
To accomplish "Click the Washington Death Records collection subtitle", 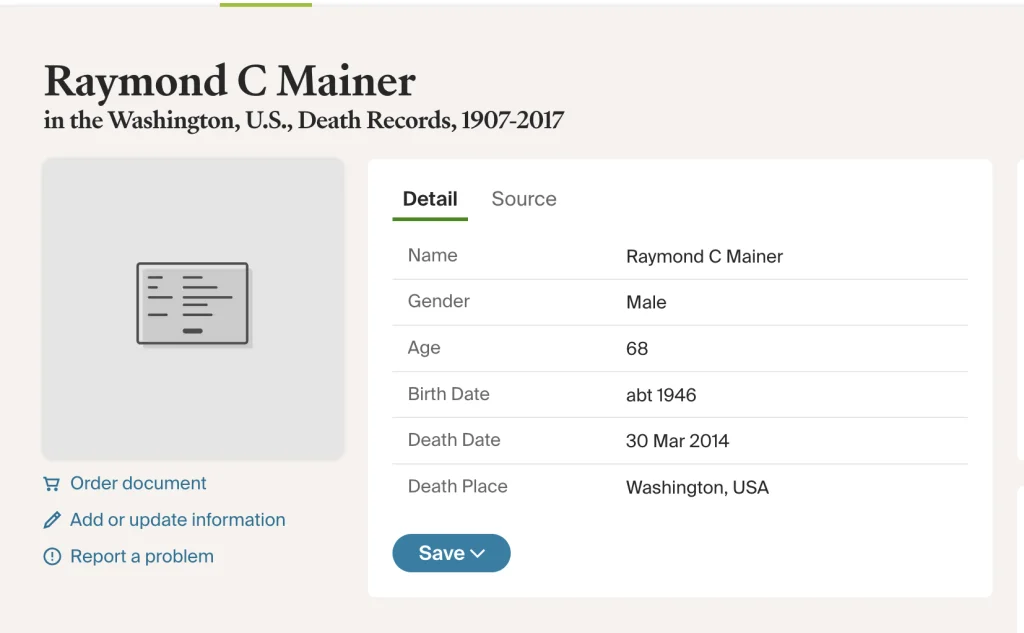I will [304, 122].
